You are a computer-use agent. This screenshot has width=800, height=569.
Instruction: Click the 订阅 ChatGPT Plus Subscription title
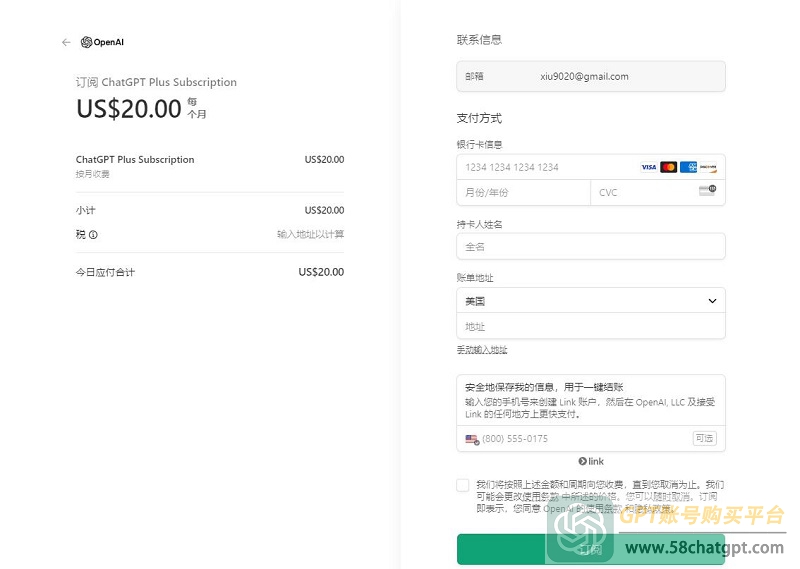click(156, 82)
